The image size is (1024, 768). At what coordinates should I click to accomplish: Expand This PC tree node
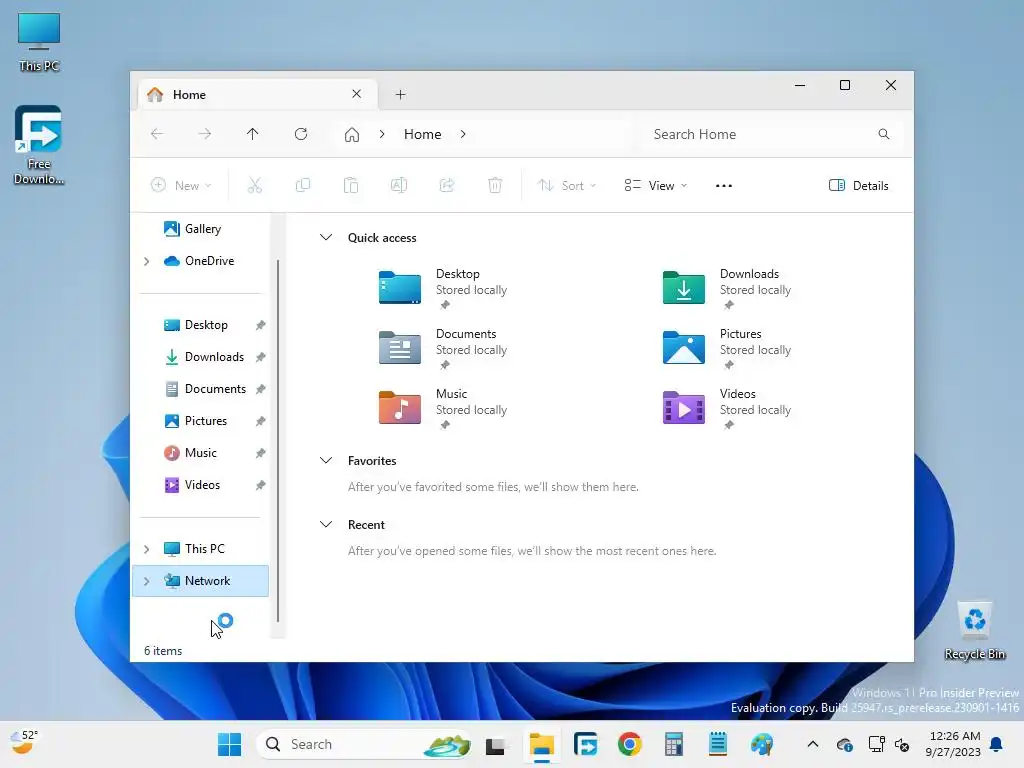pyautogui.click(x=146, y=549)
